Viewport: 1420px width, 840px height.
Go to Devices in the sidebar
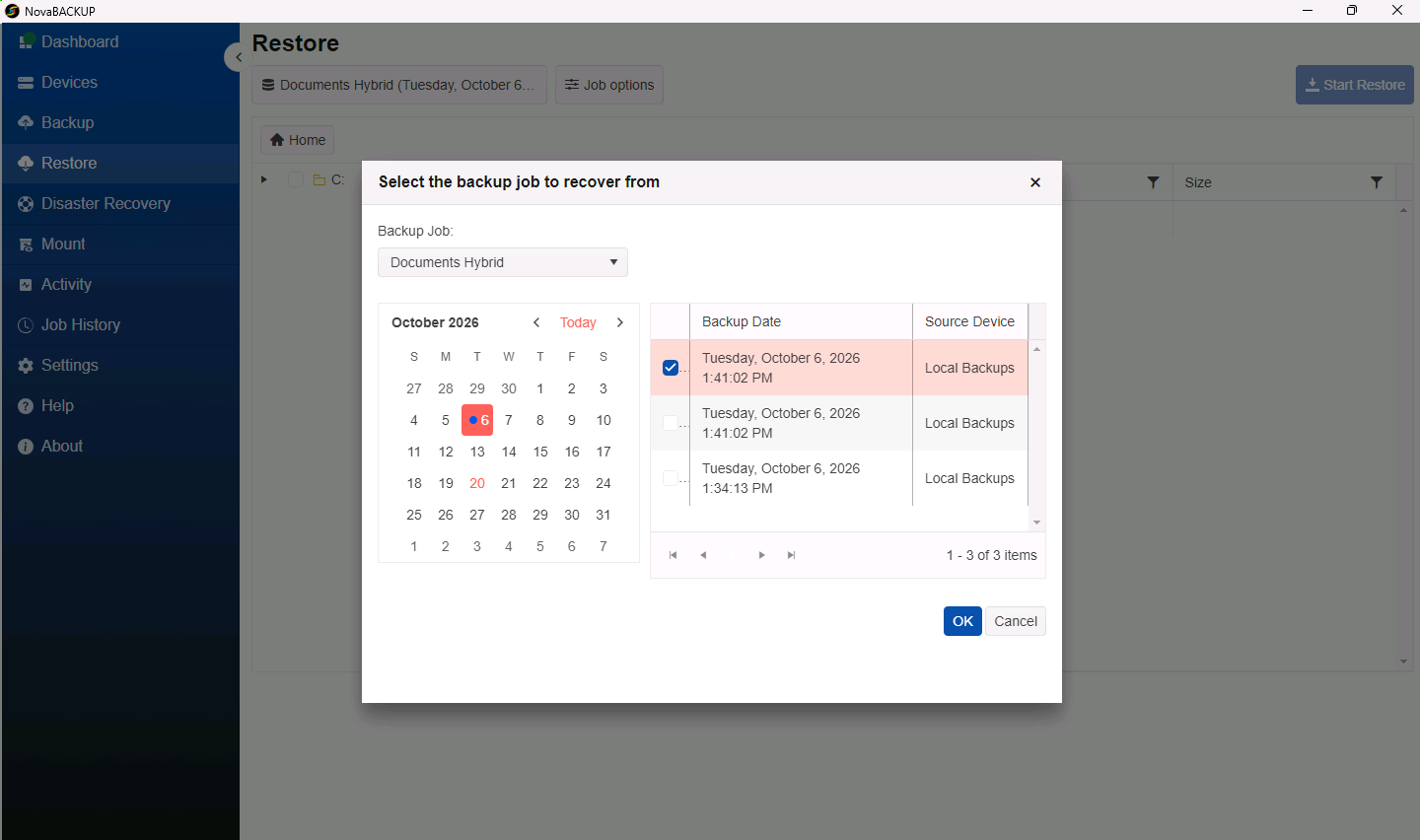(119, 83)
